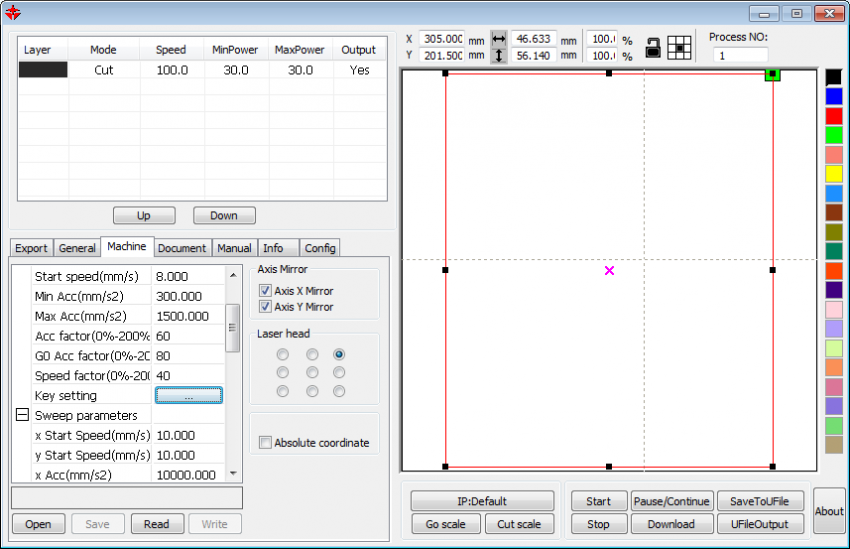Image resolution: width=850 pixels, height=549 pixels.
Task: Click the nine-point anchor grid icon
Action: click(x=680, y=47)
